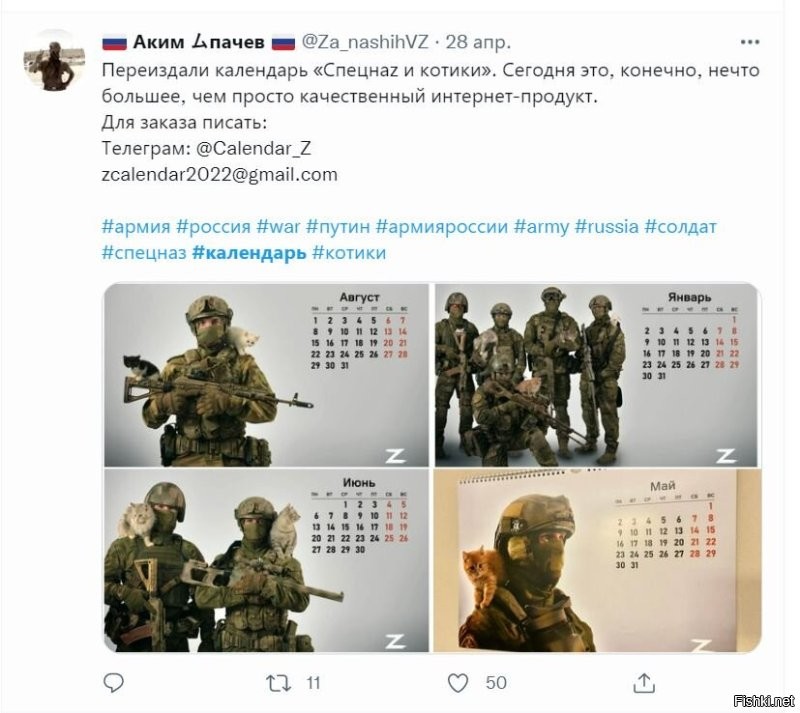Open the author's profile avatar
The width and height of the screenshot is (800, 713).
54,60
